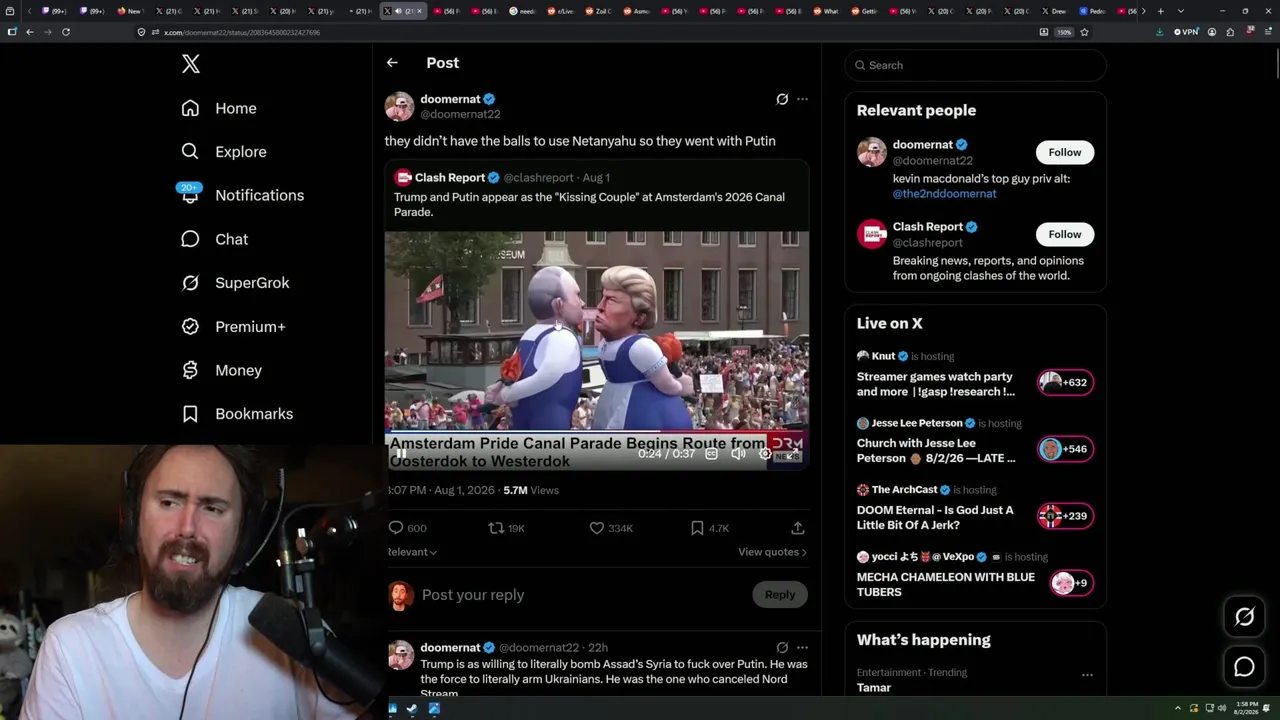
Task: Open the floating messages chat button
Action: coord(1244,667)
